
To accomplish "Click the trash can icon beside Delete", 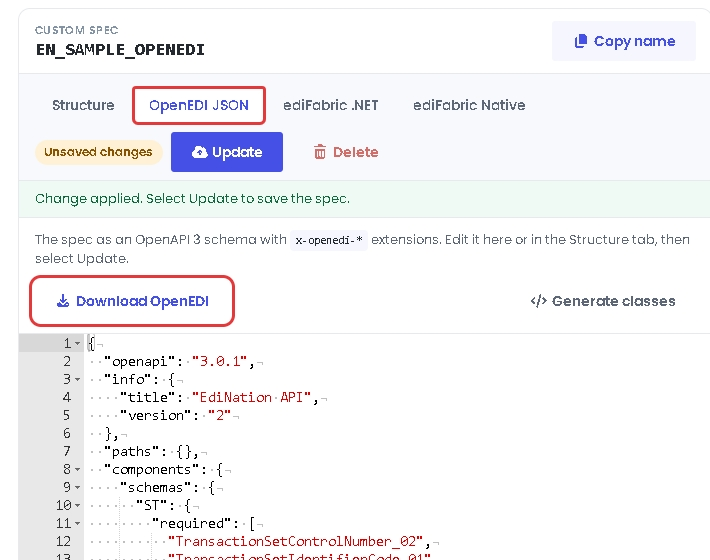I will point(320,152).
